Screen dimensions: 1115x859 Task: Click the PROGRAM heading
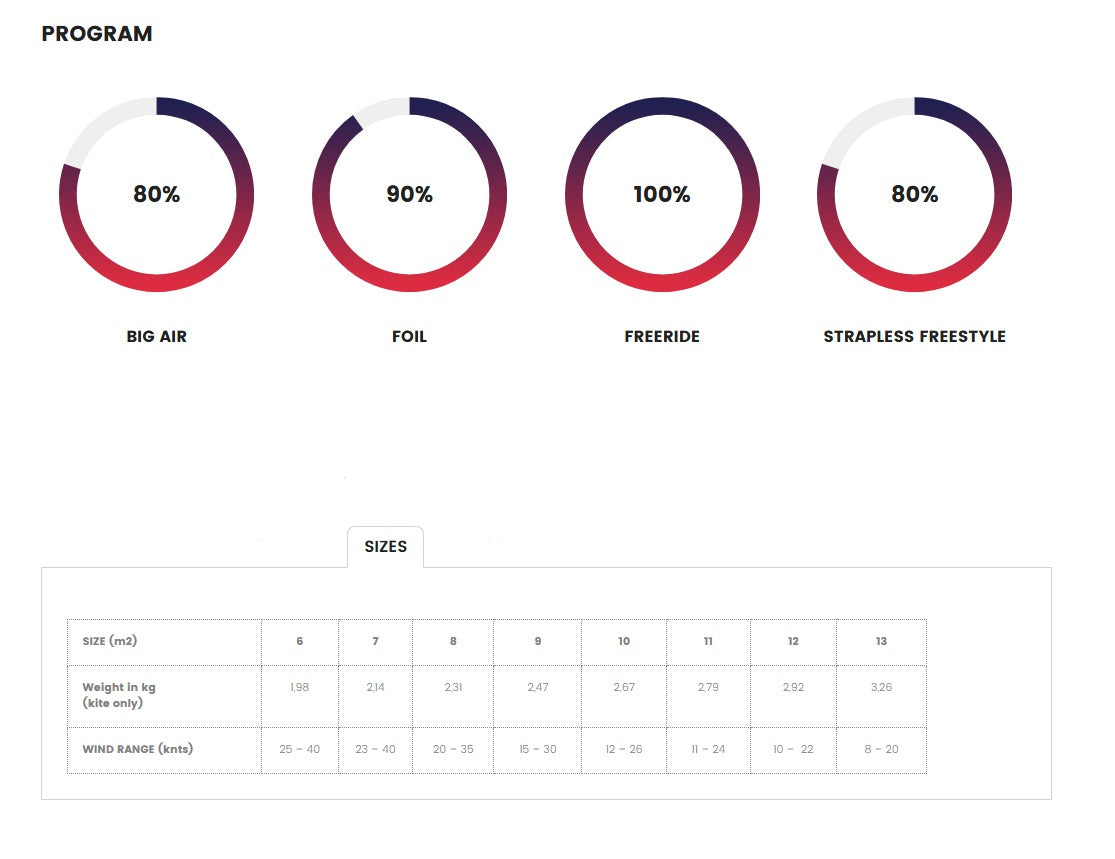97,34
